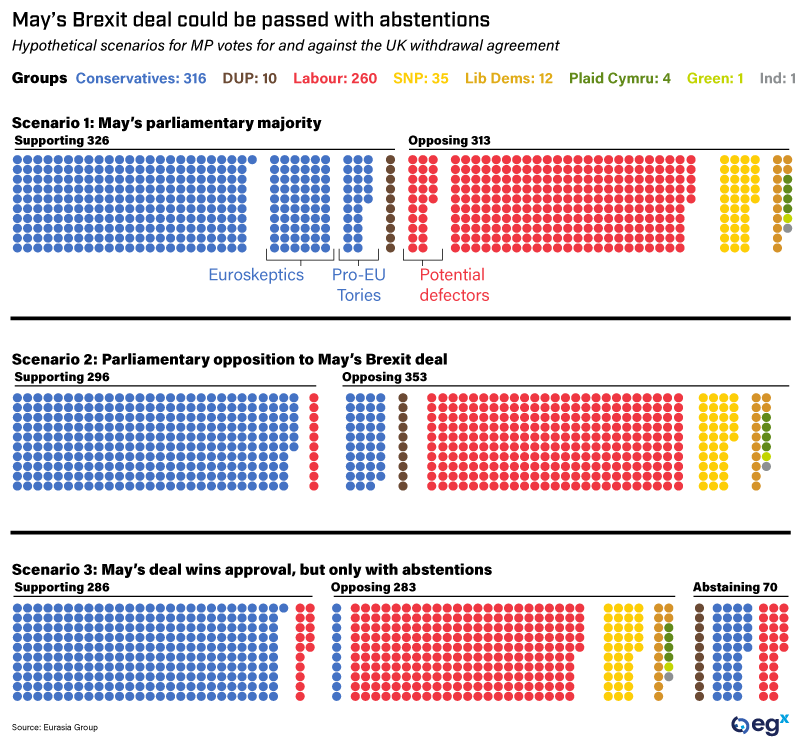Select the Conservatives: 316 legend entry
The image size is (800, 743).
[x=141, y=78]
